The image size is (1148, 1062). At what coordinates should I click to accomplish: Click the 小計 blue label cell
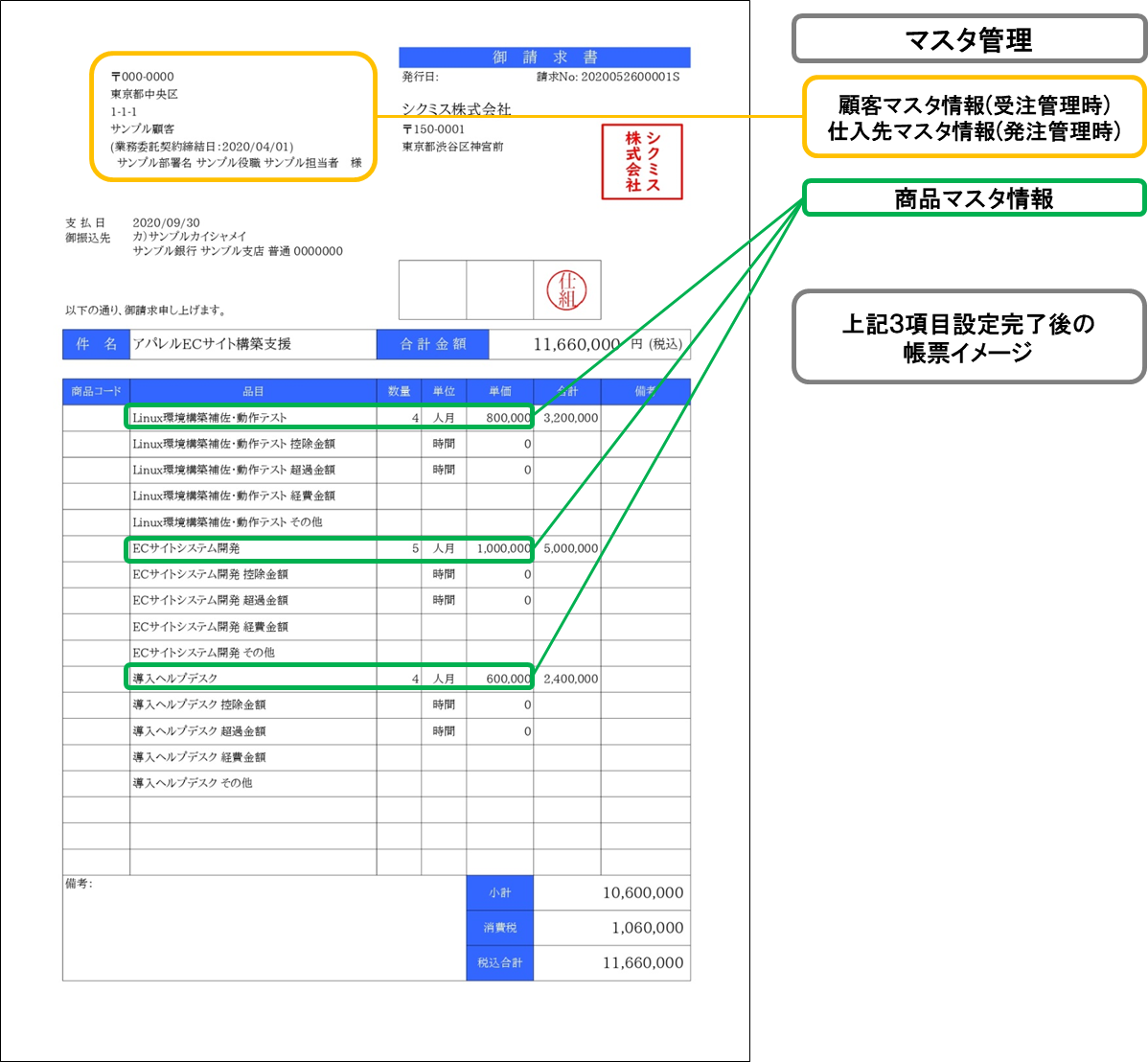[500, 892]
